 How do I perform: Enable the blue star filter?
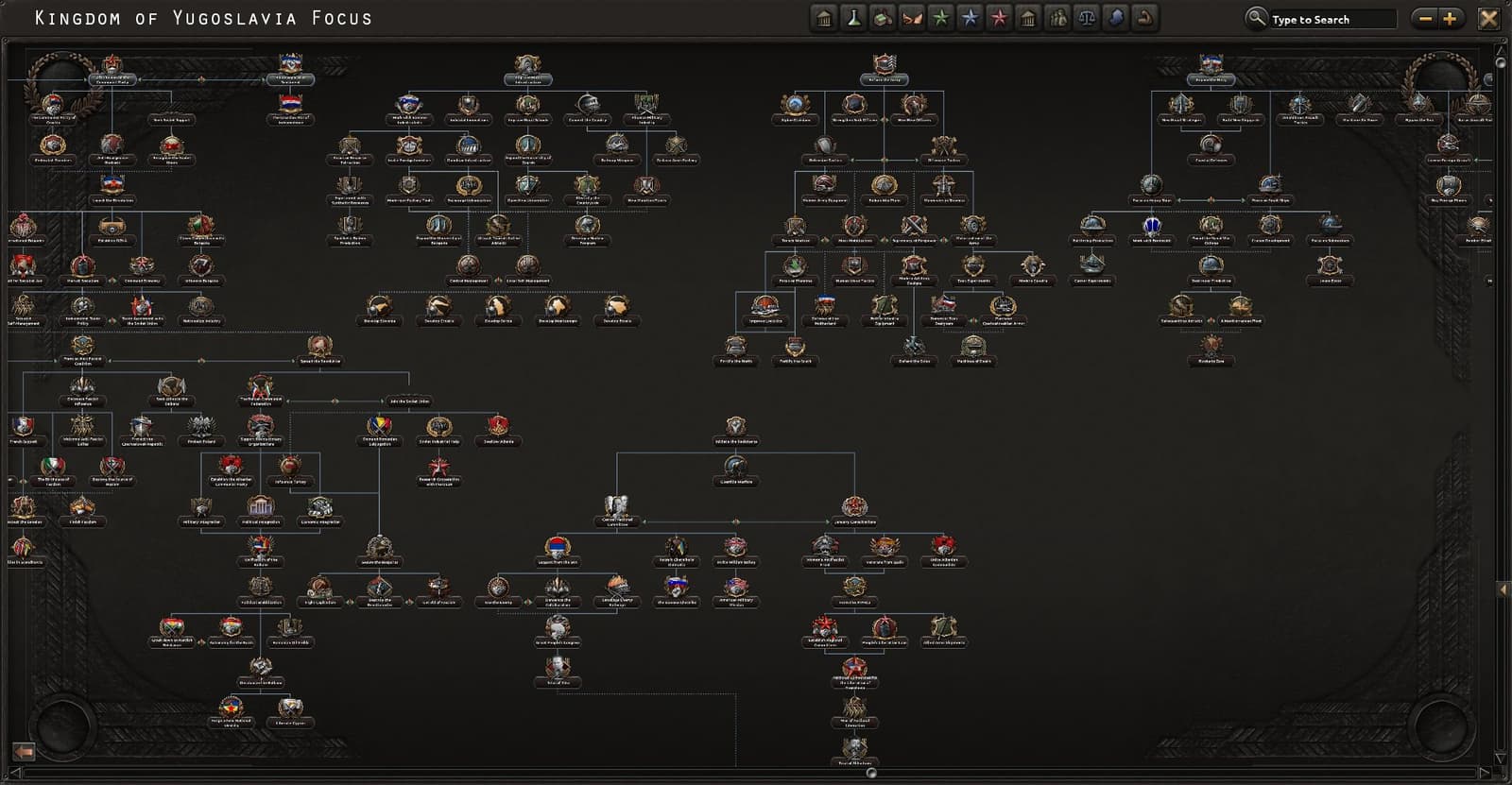point(970,18)
